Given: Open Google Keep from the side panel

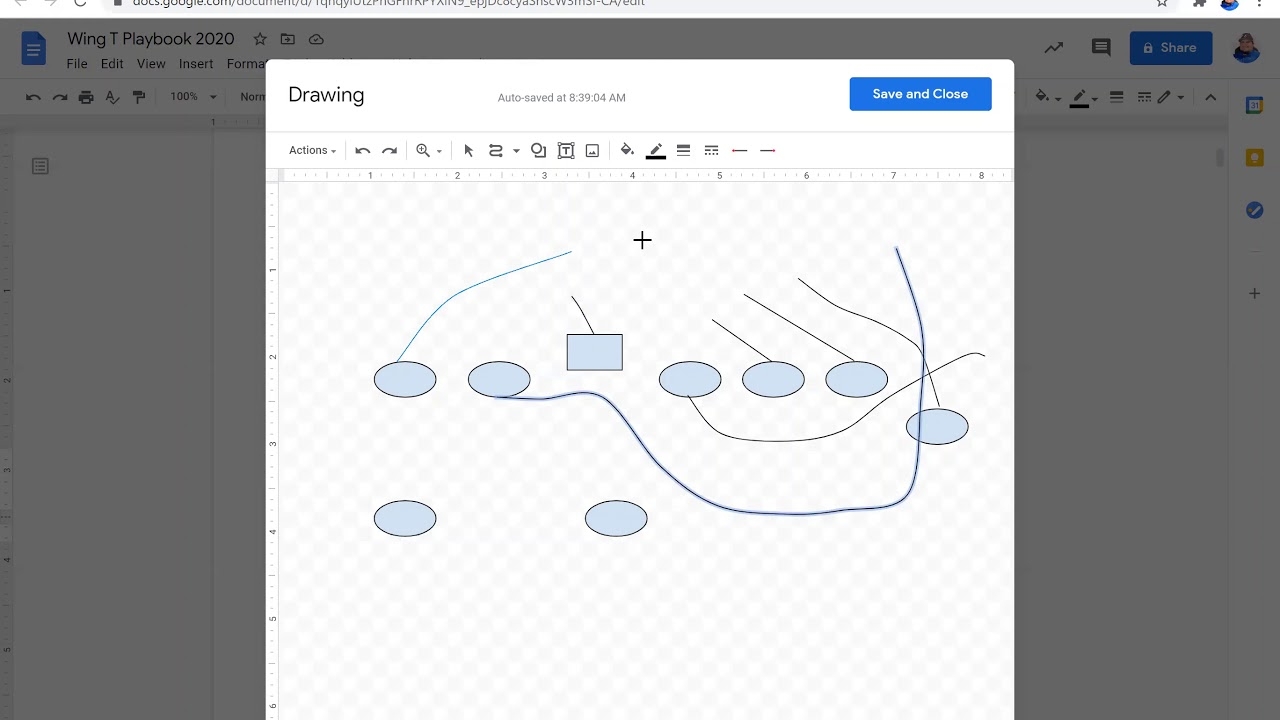Looking at the screenshot, I should point(1255,157).
